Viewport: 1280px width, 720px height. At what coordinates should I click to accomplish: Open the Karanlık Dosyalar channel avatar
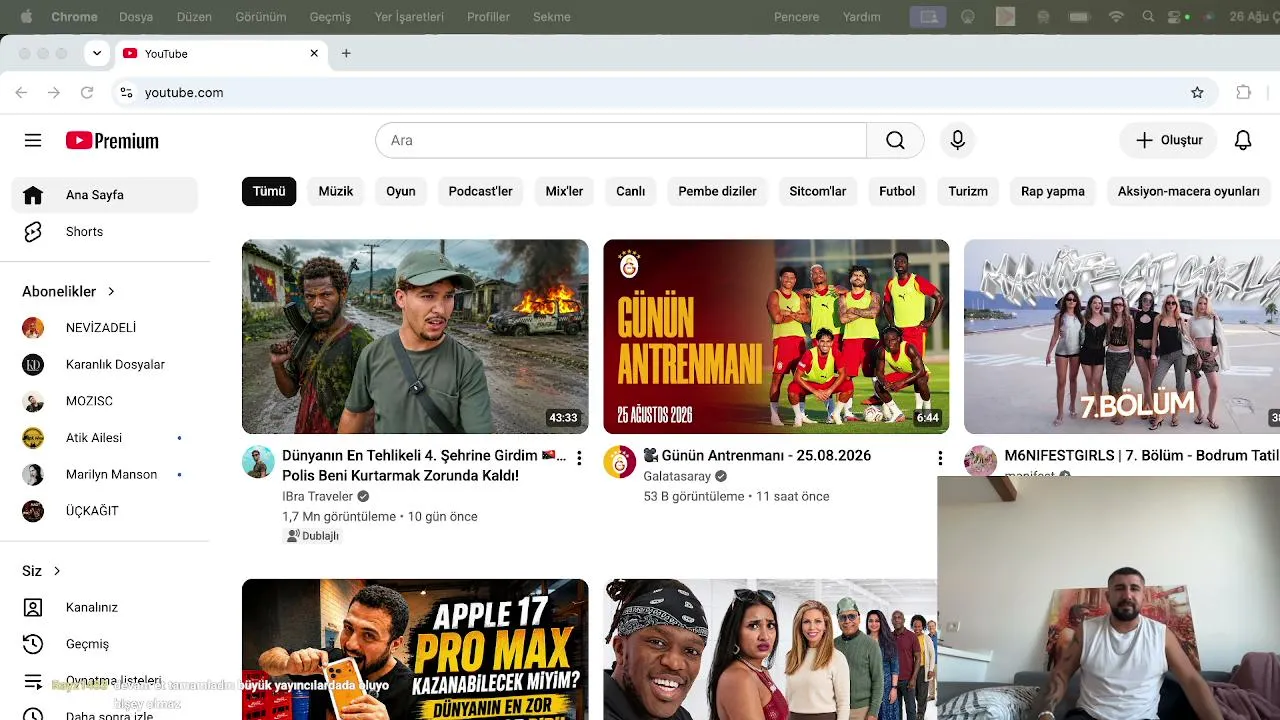[33, 365]
